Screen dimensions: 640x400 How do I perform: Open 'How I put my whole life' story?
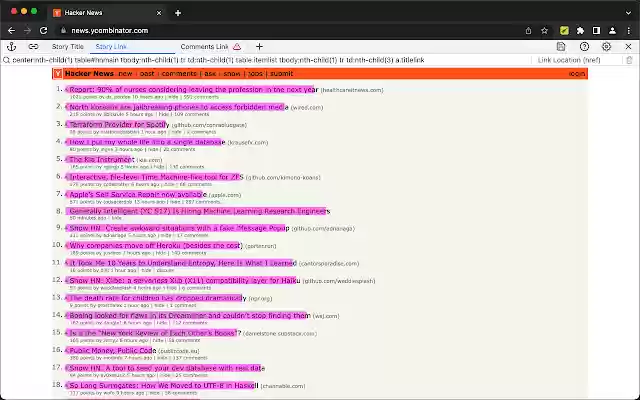coord(147,142)
